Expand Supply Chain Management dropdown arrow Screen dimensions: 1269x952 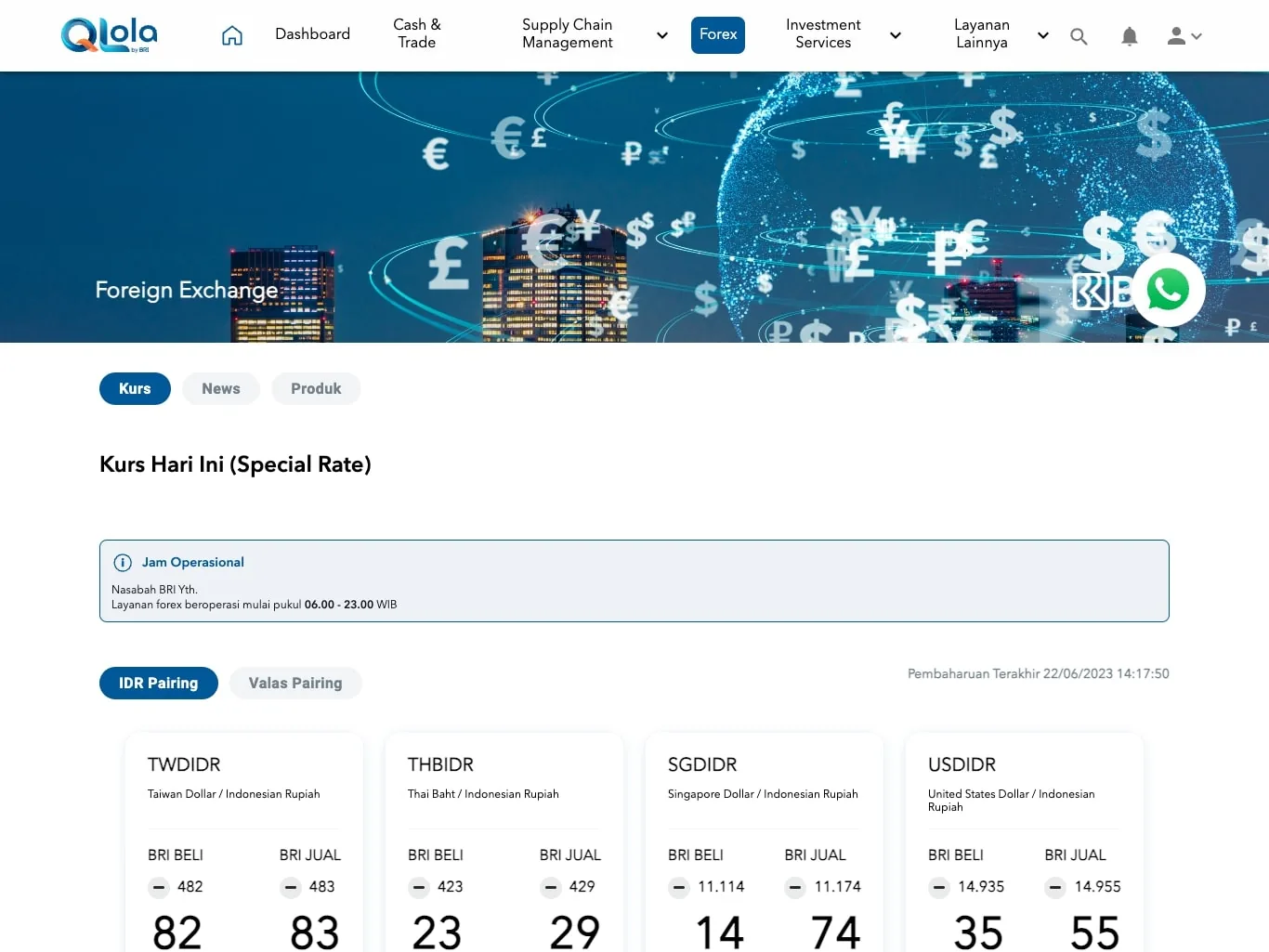662,35
